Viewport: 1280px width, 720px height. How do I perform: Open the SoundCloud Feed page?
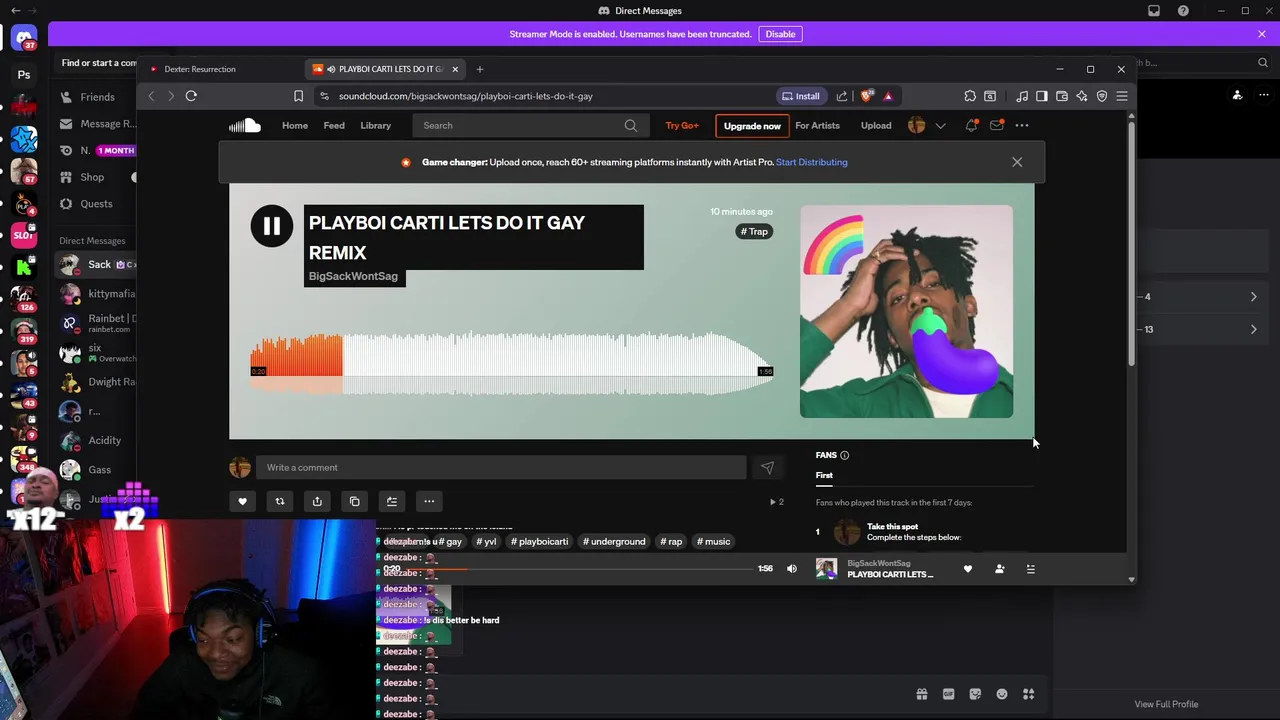(334, 125)
